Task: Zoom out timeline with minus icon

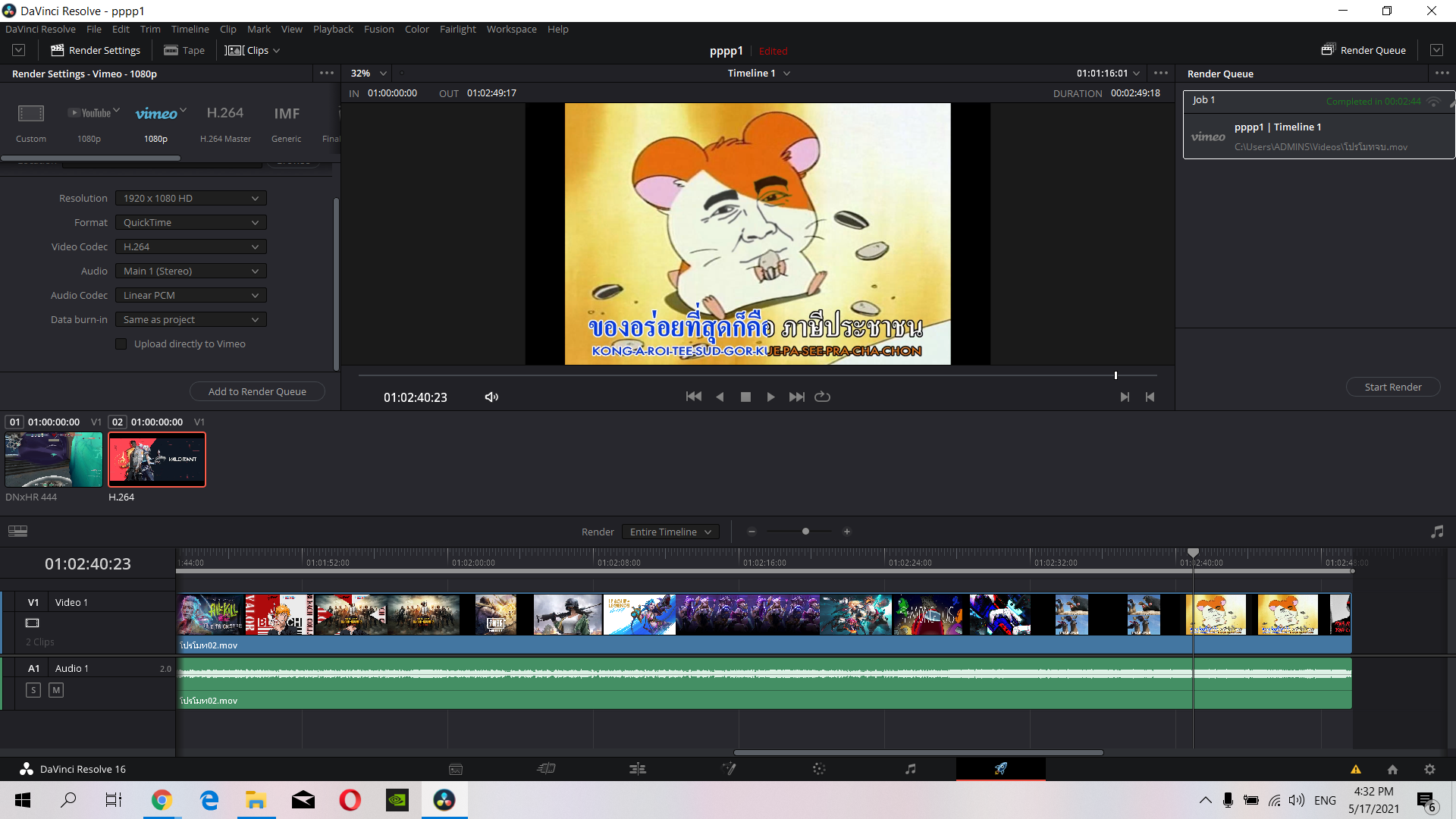Action: pyautogui.click(x=752, y=532)
